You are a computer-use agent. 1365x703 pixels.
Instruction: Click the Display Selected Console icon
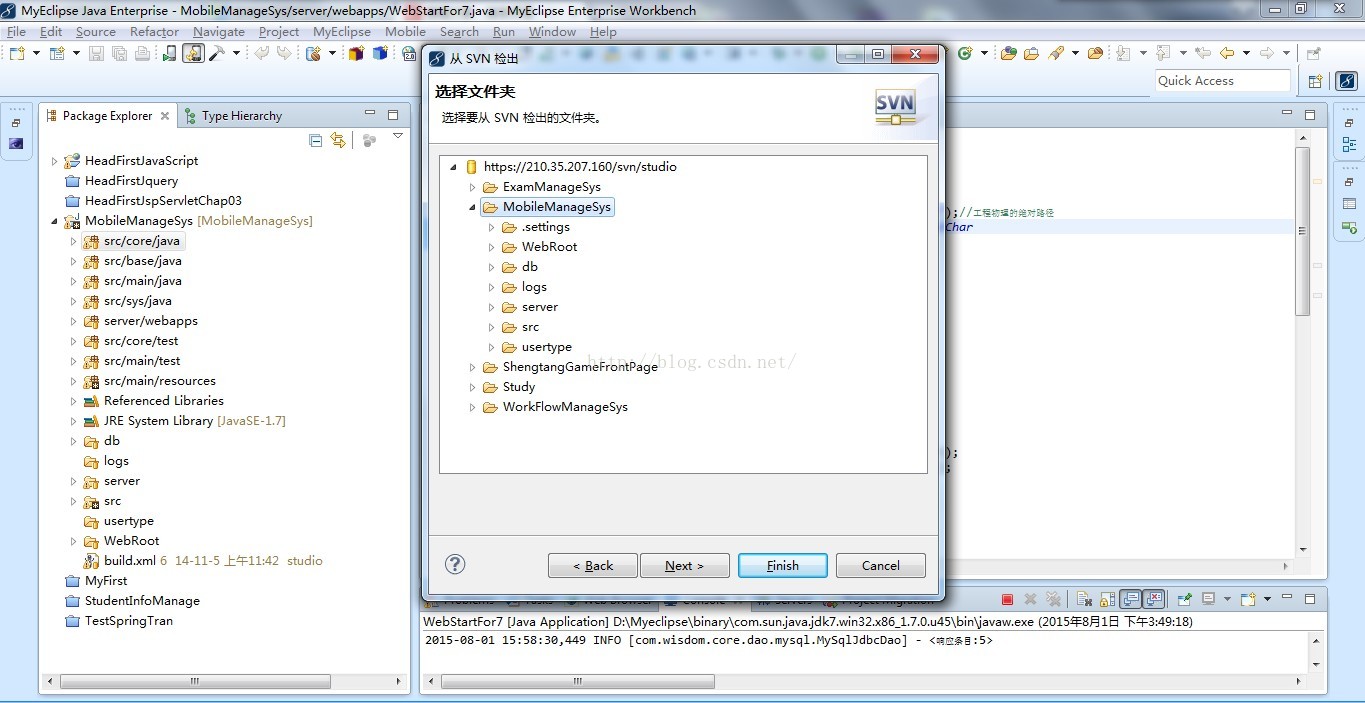pyautogui.click(x=1209, y=599)
